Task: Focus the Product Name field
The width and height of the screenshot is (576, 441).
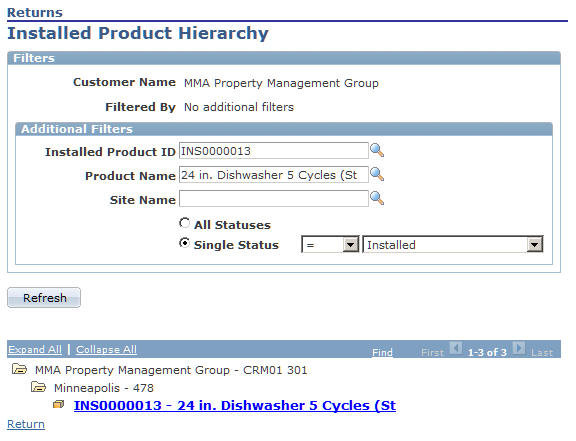Action: pyautogui.click(x=274, y=175)
